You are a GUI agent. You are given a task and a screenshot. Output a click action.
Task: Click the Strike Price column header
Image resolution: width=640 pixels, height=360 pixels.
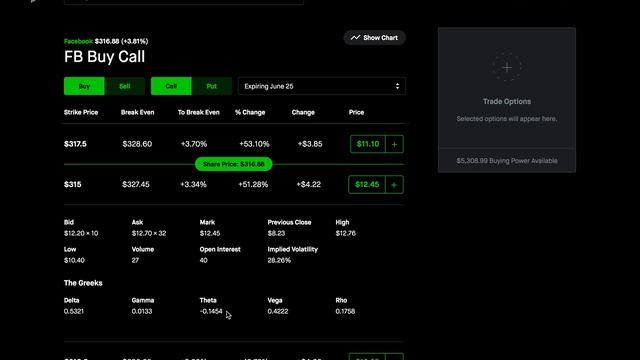pyautogui.click(x=81, y=112)
